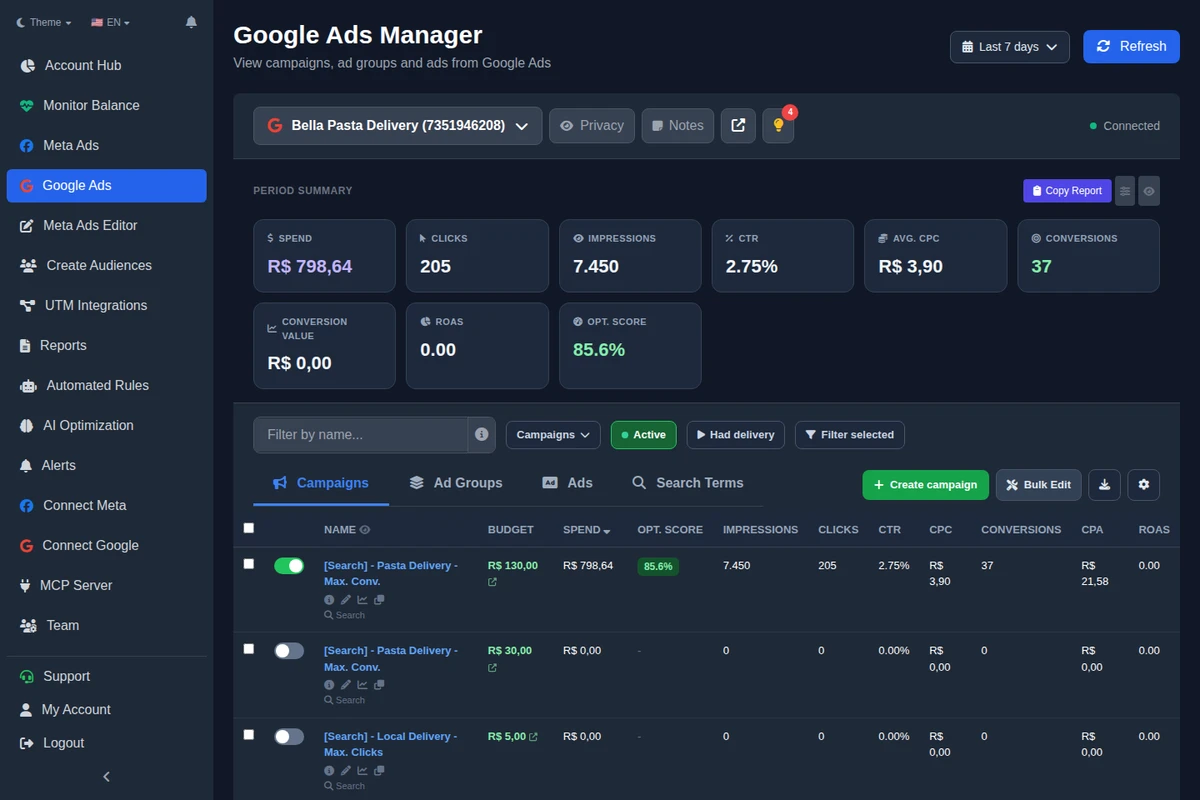Open AI Optimization from the sidebar
This screenshot has height=800, width=1200.
pos(106,425)
